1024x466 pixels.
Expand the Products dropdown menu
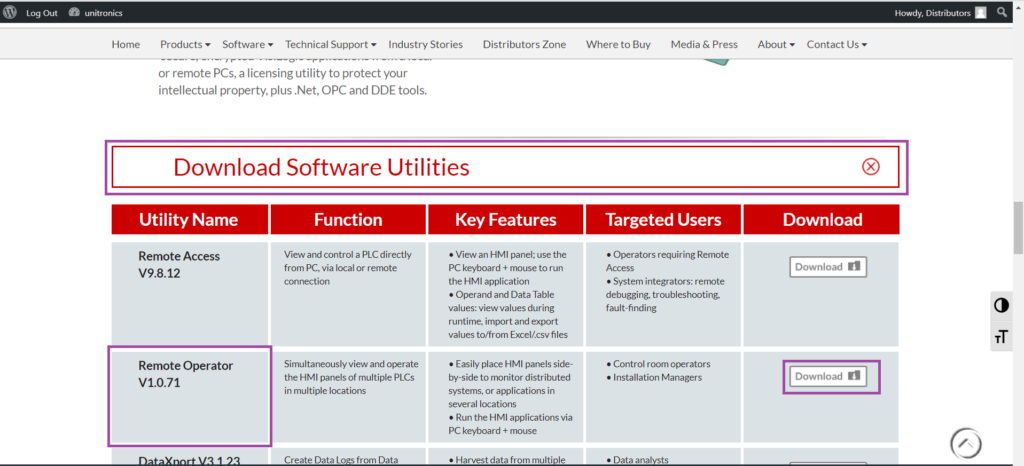pyautogui.click(x=185, y=44)
